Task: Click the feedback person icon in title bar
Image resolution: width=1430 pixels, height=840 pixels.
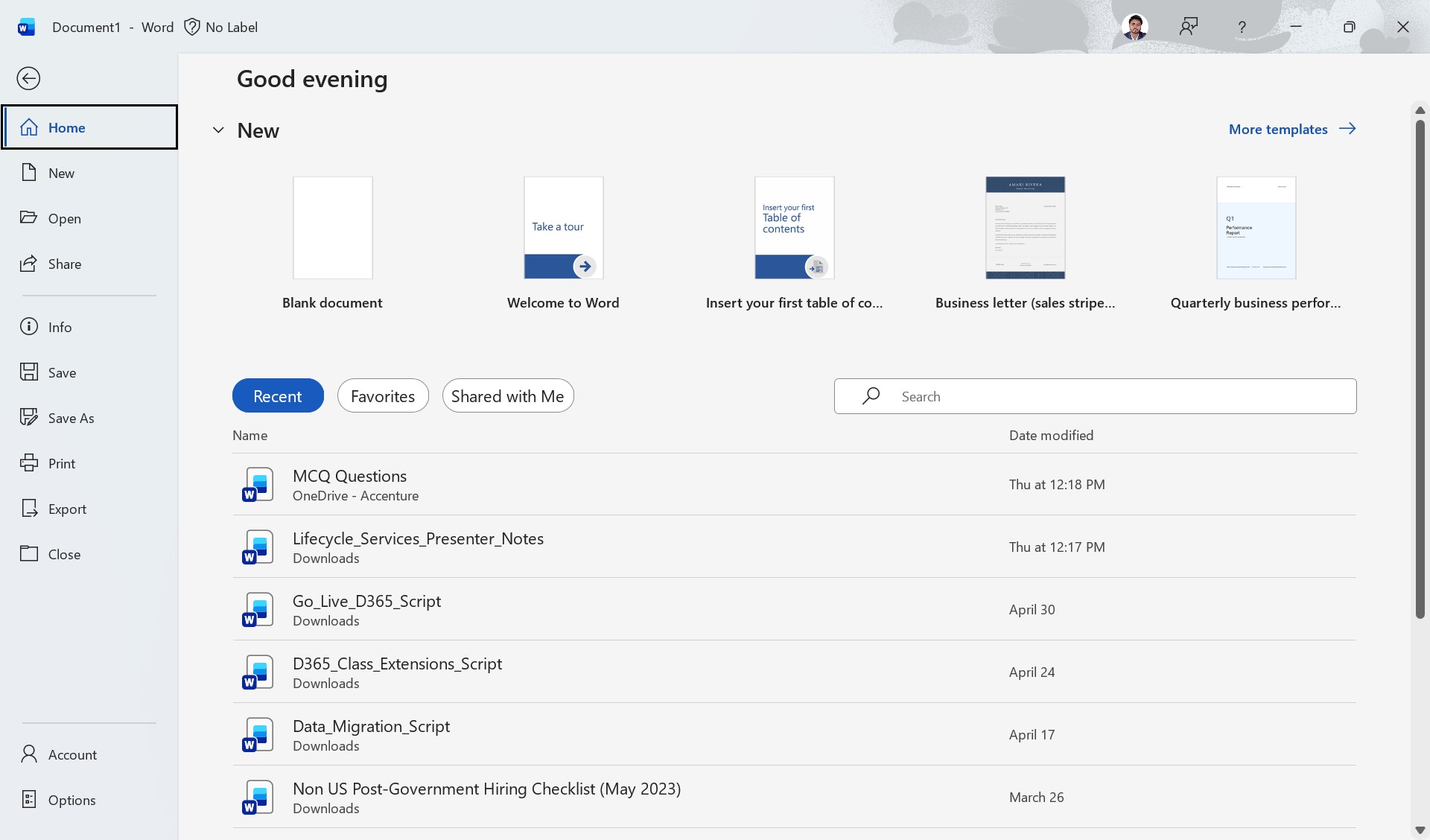Action: pyautogui.click(x=1188, y=27)
